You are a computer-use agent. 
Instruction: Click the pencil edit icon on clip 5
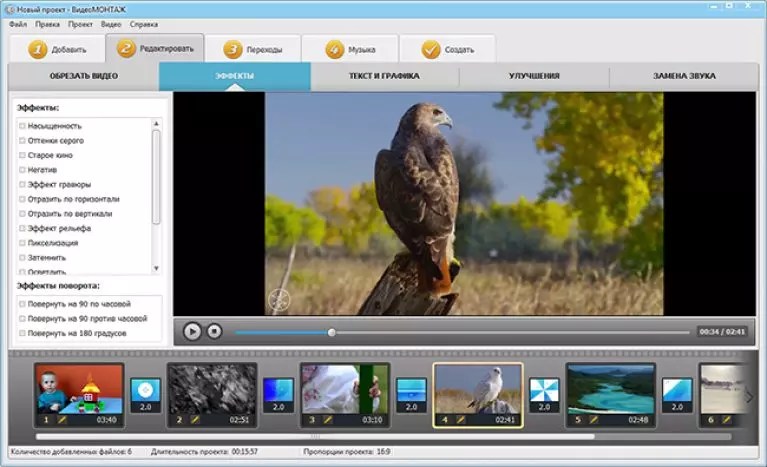(593, 420)
